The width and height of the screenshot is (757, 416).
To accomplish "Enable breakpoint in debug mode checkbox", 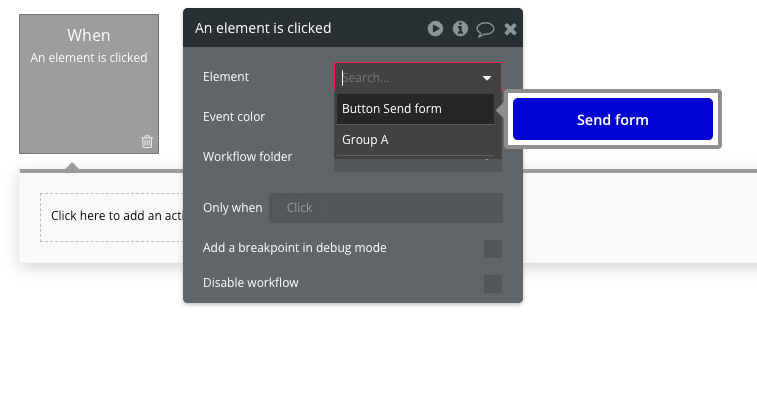I will 492,249.
